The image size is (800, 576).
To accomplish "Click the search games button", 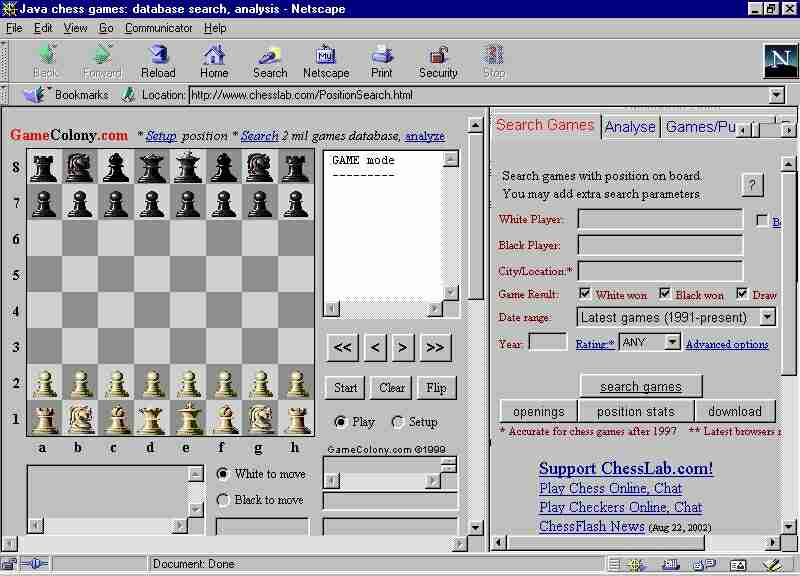I will 641,386.
